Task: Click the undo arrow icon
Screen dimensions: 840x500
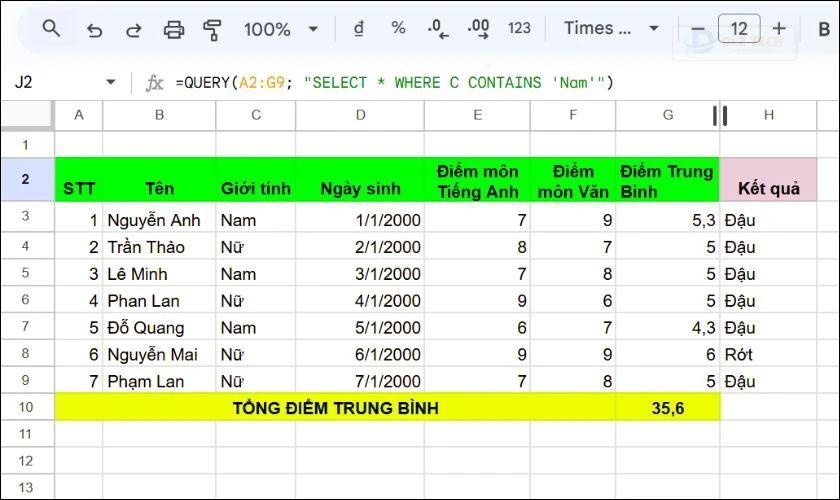Action: click(x=94, y=30)
